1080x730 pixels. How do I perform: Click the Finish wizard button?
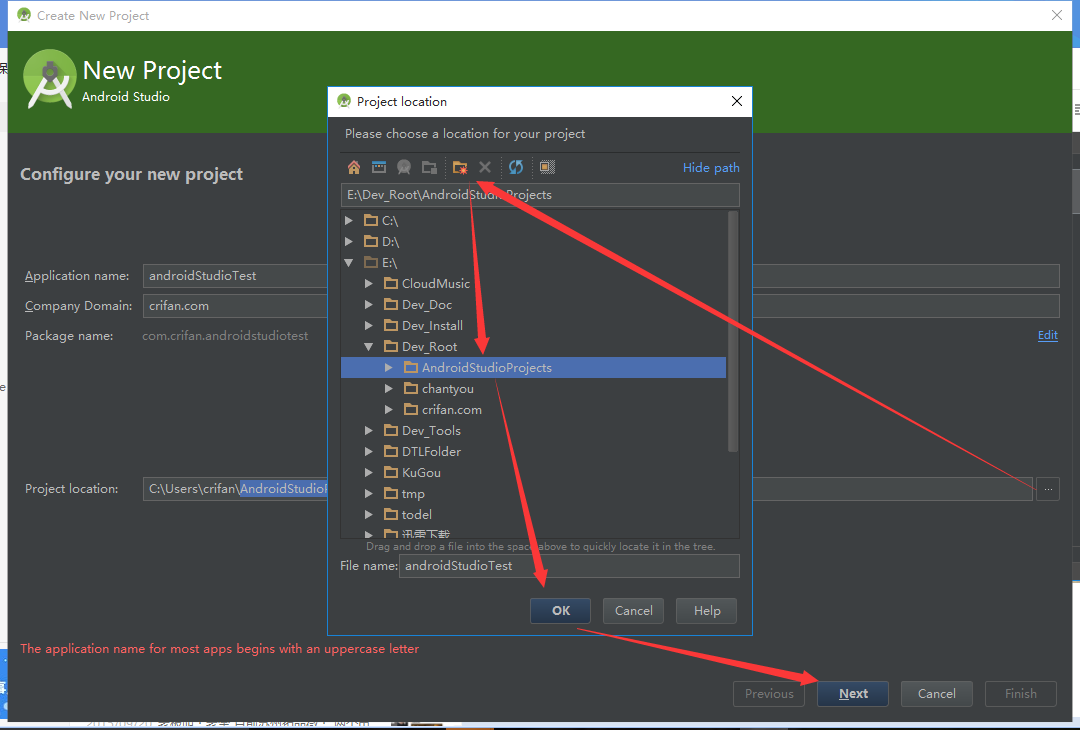tap(1021, 694)
